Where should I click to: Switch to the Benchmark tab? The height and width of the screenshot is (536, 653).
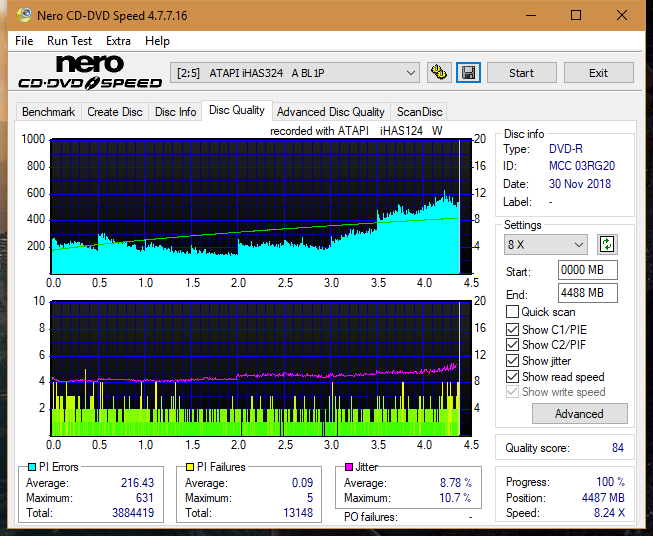click(49, 112)
